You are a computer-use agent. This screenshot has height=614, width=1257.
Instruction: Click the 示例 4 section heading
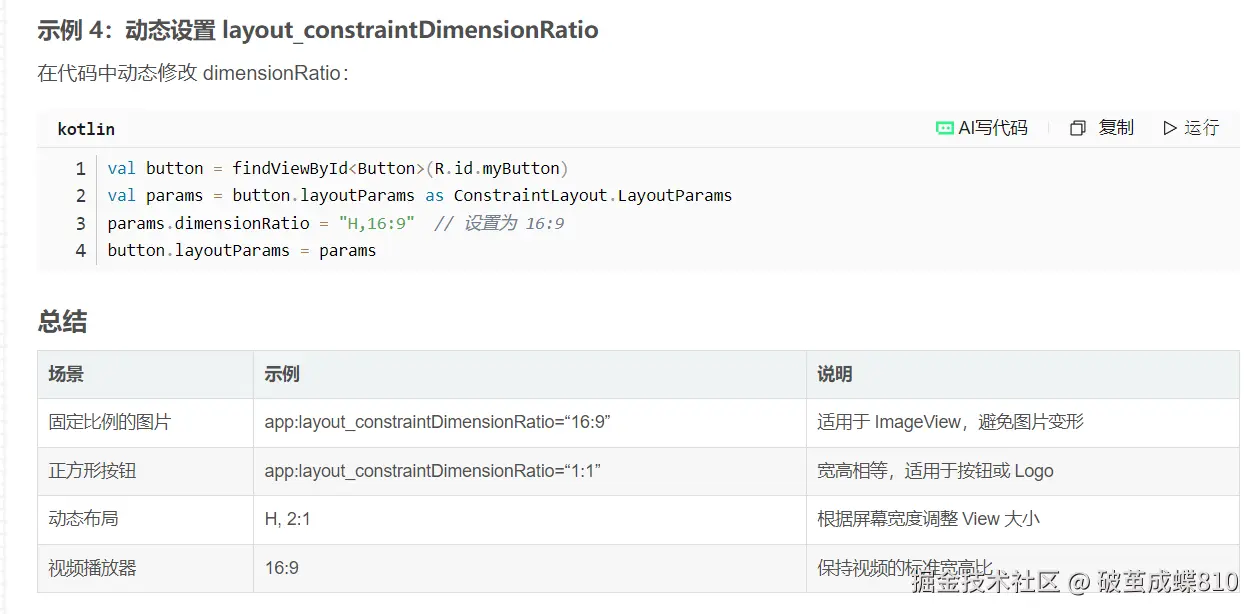pyautogui.click(x=317, y=30)
